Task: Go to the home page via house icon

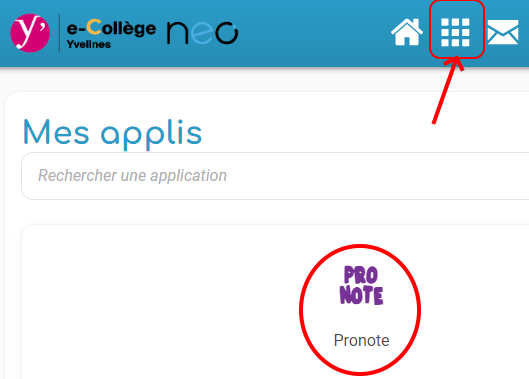Action: click(x=407, y=32)
